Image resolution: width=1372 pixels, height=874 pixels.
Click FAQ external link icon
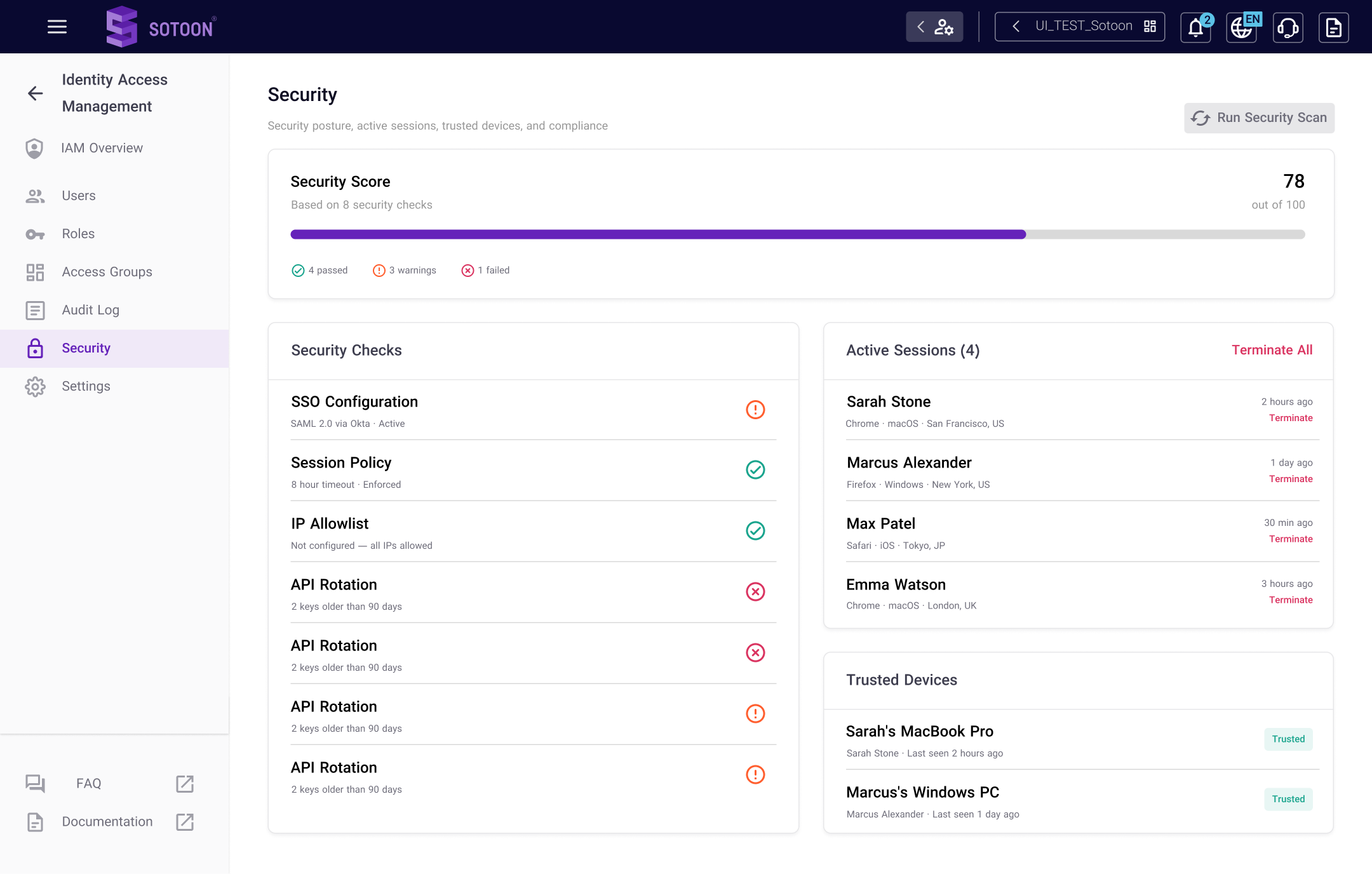185,784
